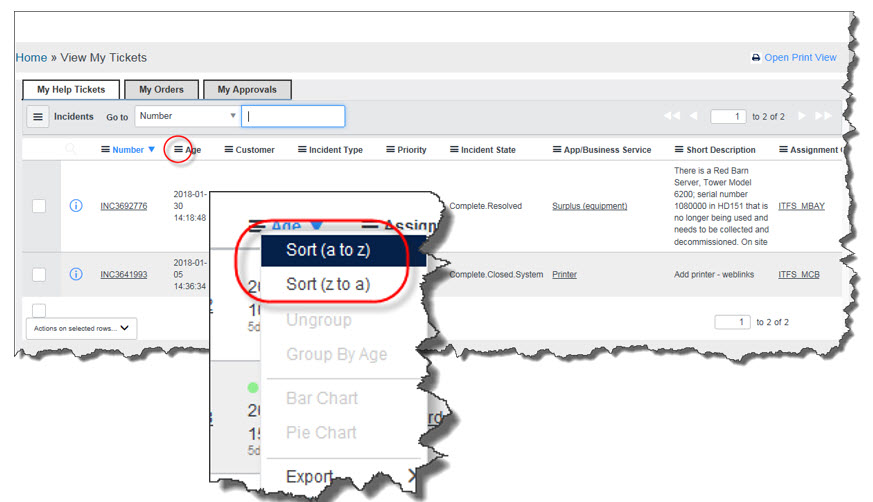Viewport: 873px width, 502px height.
Task: Click the top page number field
Action: tap(728, 116)
